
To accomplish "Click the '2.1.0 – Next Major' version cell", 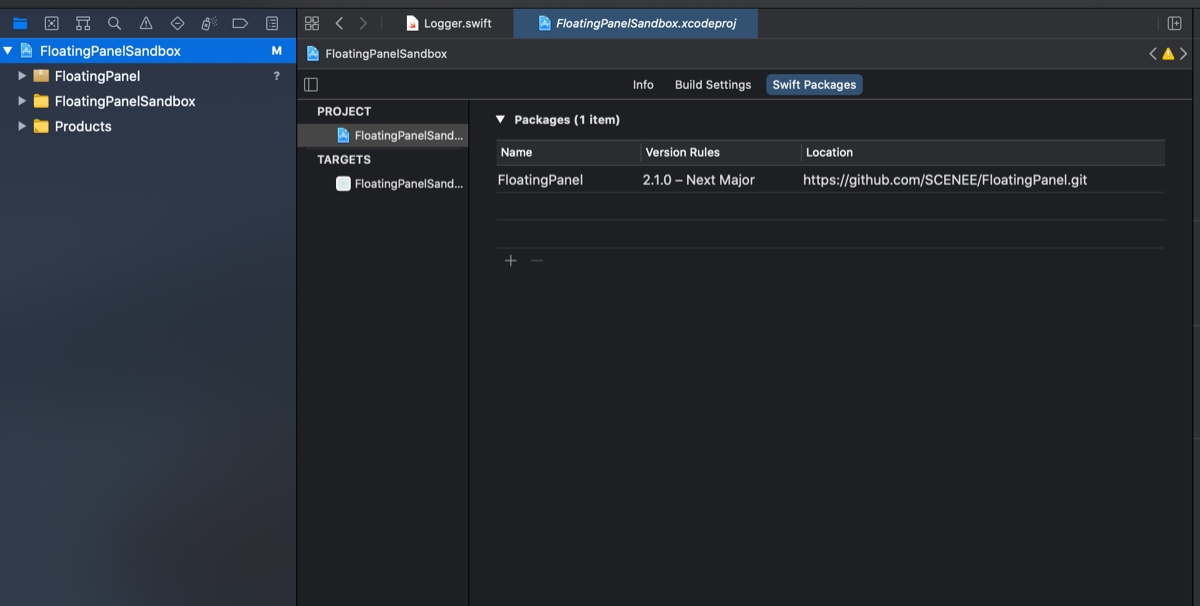I will tap(699, 180).
